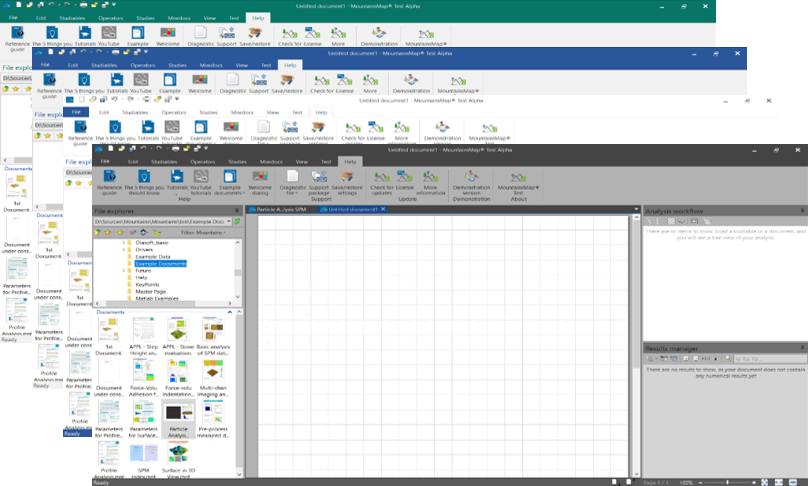Switch to Studies tab in the green window
Screen dimensions: 808x486
[145, 18]
